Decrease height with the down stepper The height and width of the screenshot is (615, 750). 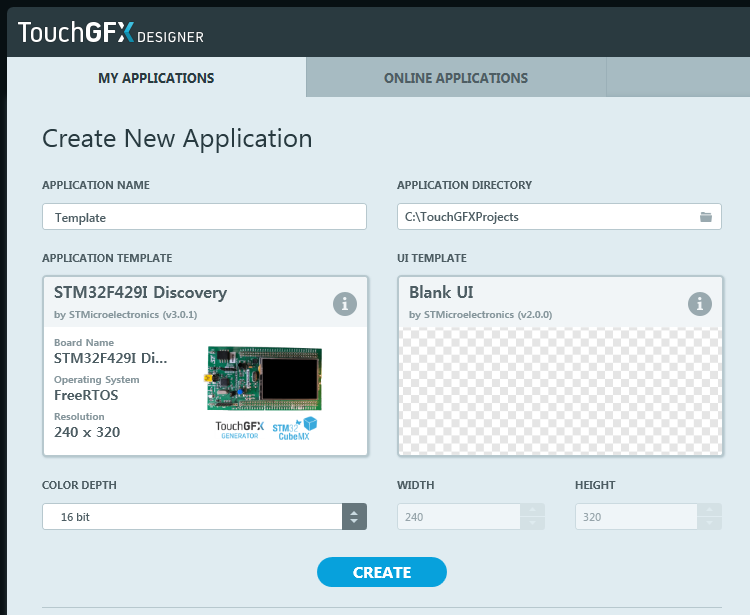pos(709,523)
